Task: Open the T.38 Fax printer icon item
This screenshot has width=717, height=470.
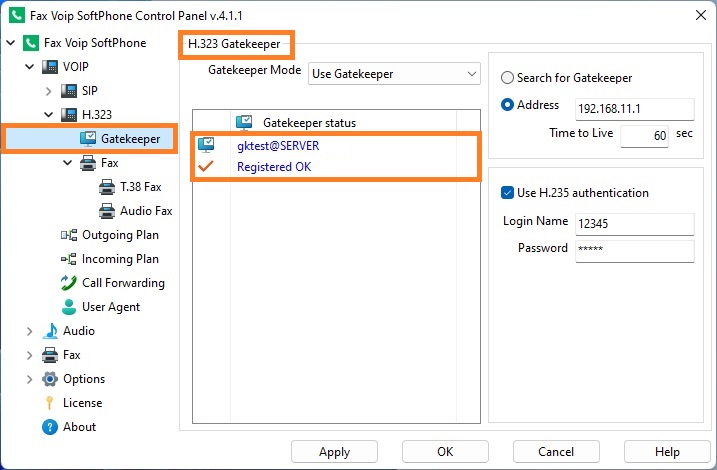Action: 107,187
